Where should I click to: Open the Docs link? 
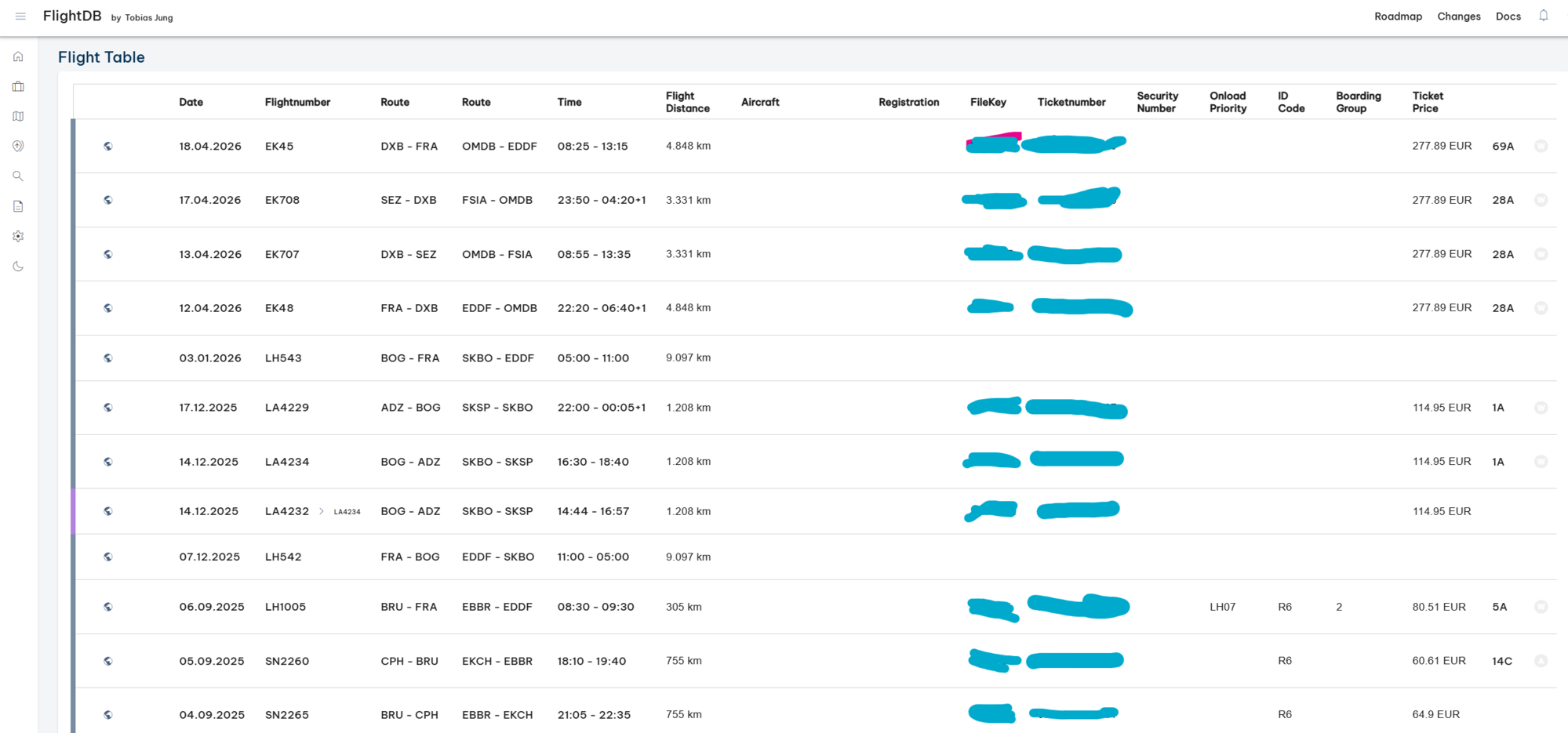coord(1508,16)
